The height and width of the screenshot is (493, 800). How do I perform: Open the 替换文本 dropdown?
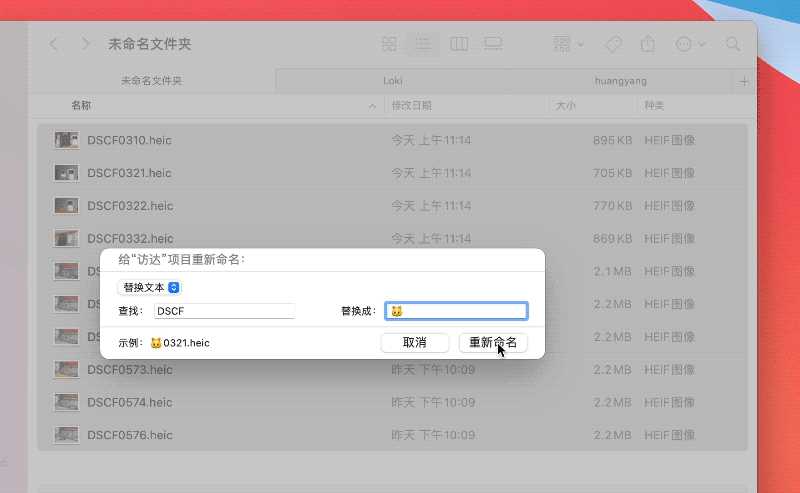149,287
